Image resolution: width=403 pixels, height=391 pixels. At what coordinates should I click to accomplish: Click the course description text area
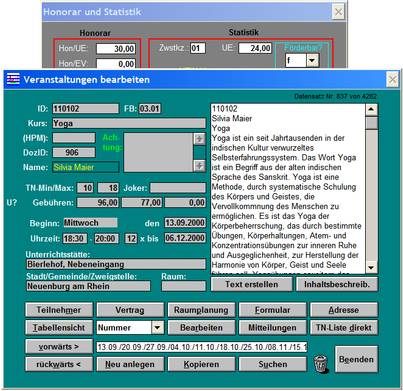[288, 189]
